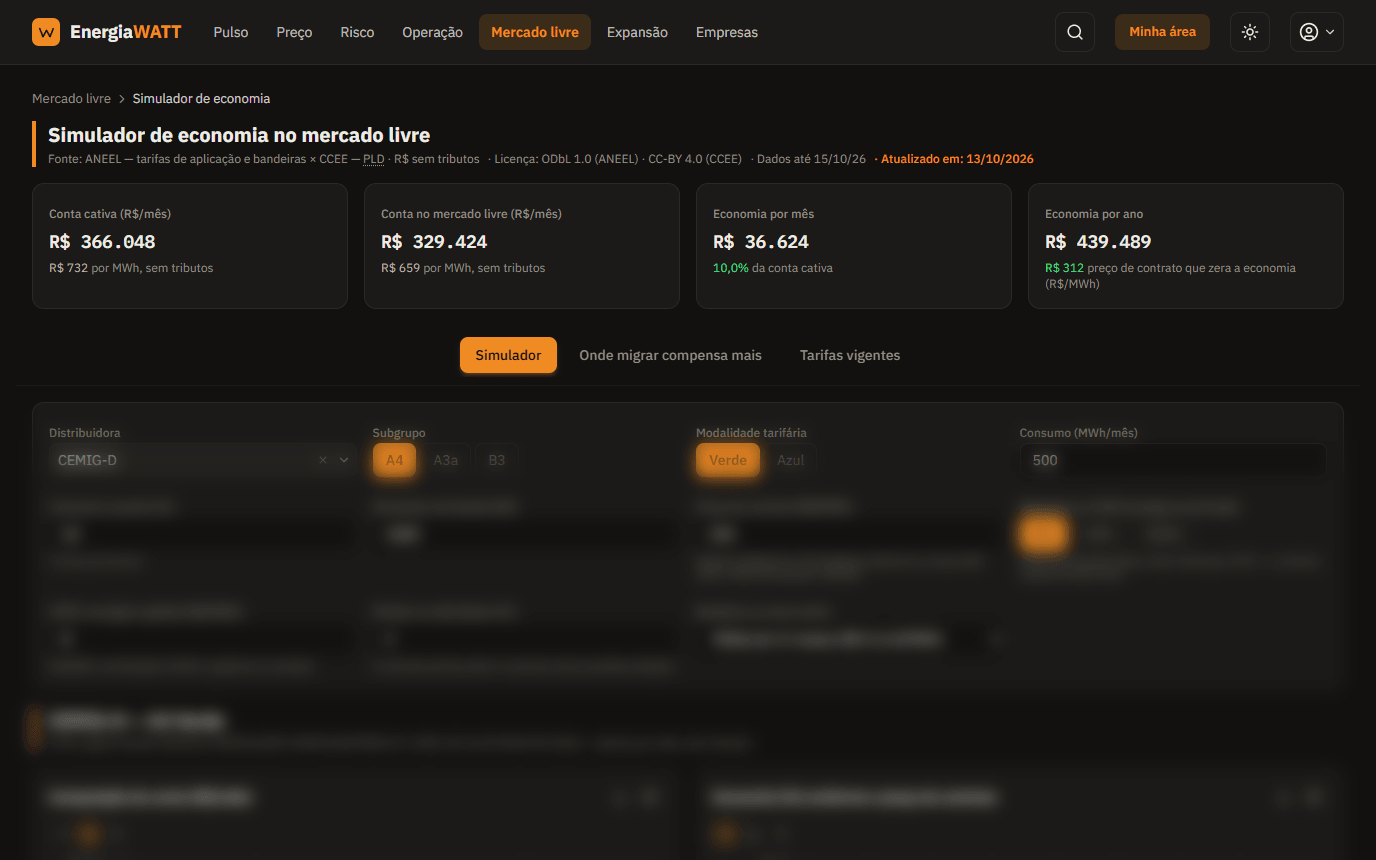1376x860 pixels.
Task: Open the search magnifier icon
Action: [1075, 32]
